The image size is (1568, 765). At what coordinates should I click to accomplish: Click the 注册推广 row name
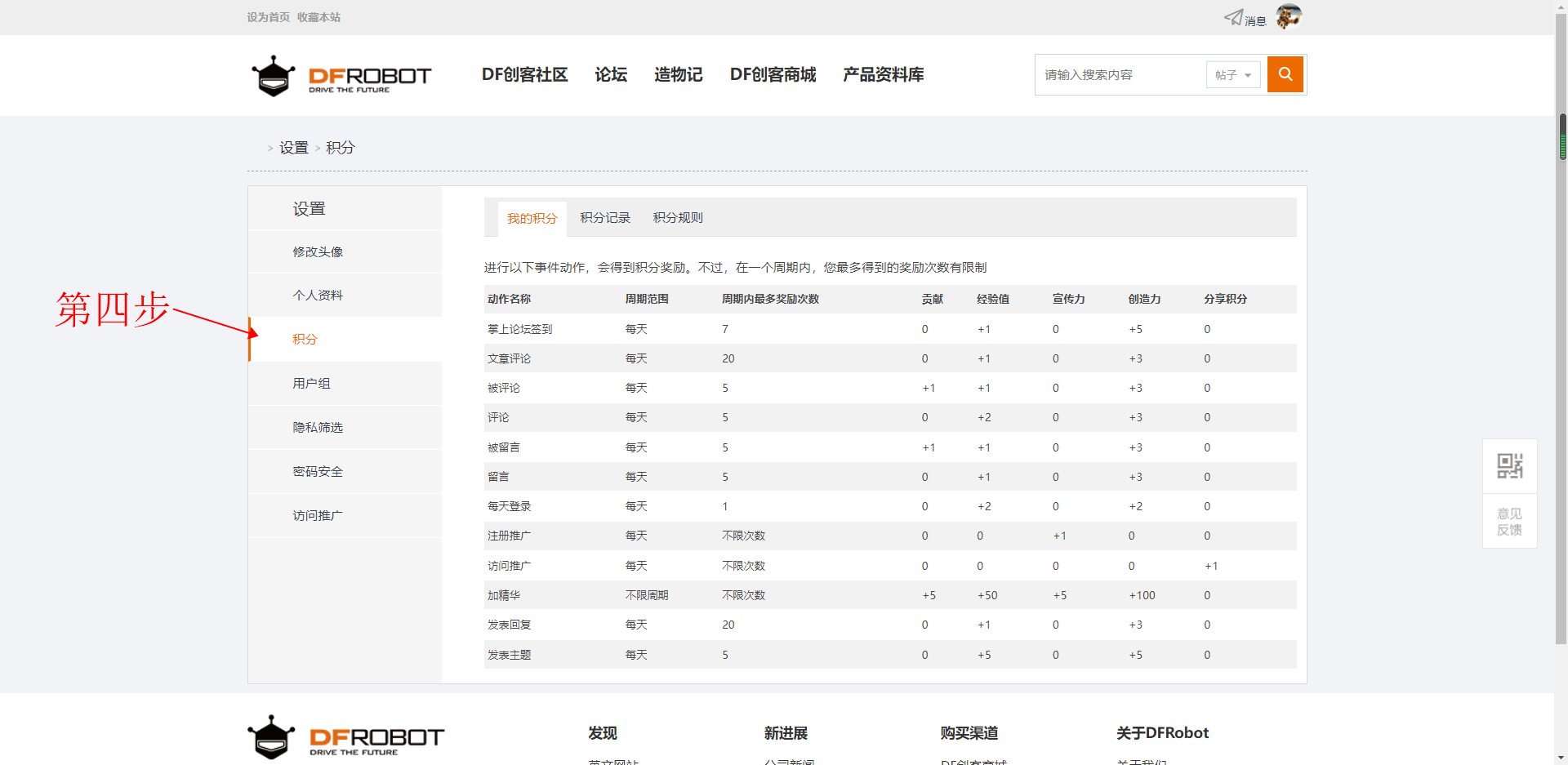coord(509,536)
